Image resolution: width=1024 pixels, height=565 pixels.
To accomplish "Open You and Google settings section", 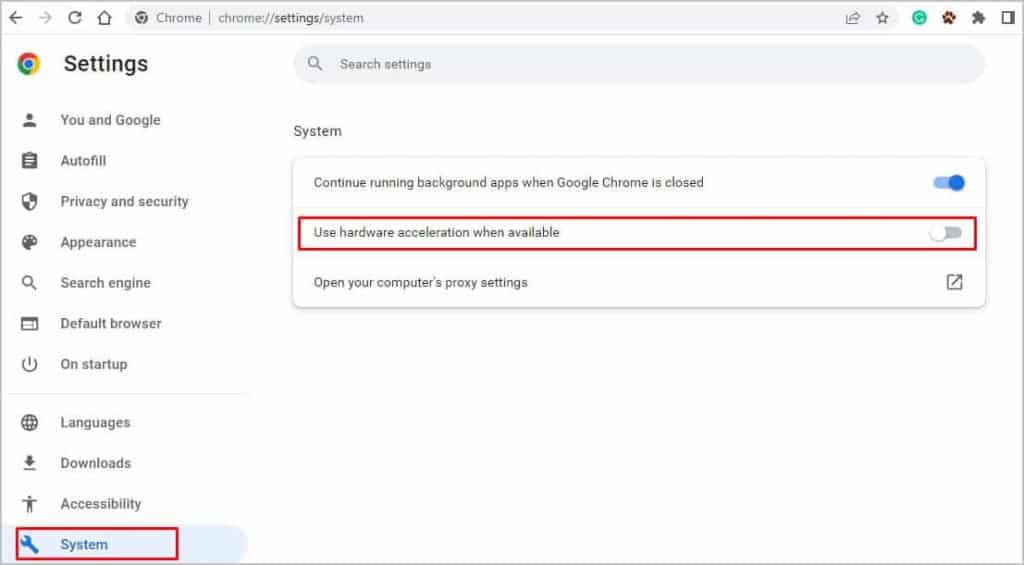I will [x=110, y=120].
